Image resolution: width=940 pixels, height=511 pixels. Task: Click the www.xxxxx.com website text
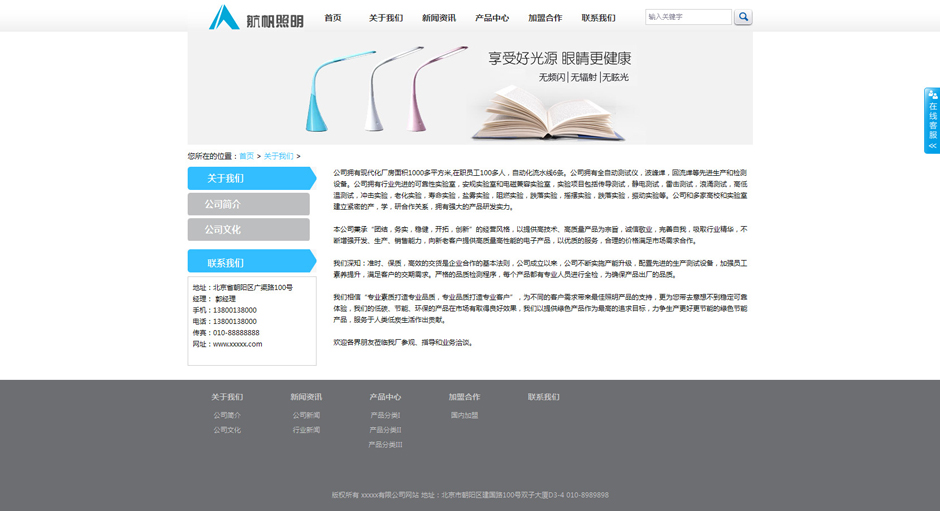(x=237, y=344)
